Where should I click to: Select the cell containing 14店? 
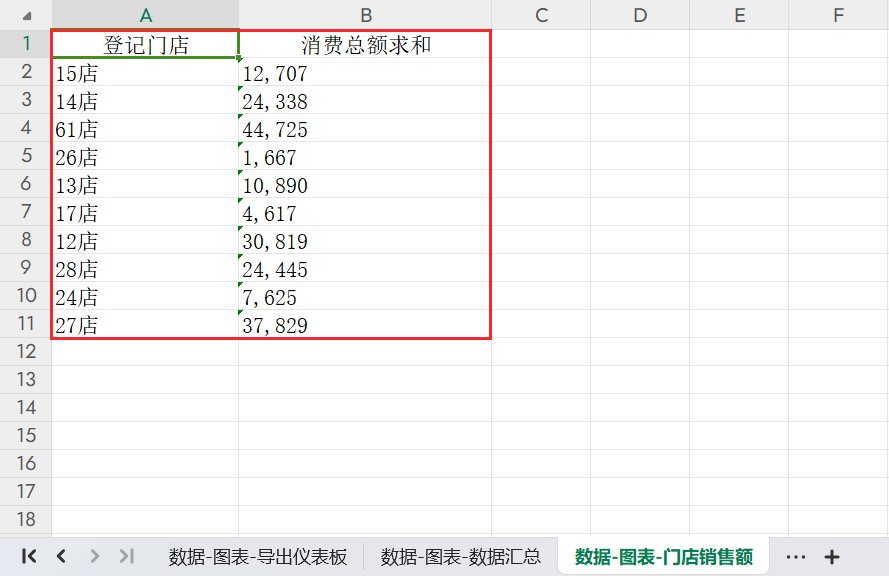[x=145, y=100]
